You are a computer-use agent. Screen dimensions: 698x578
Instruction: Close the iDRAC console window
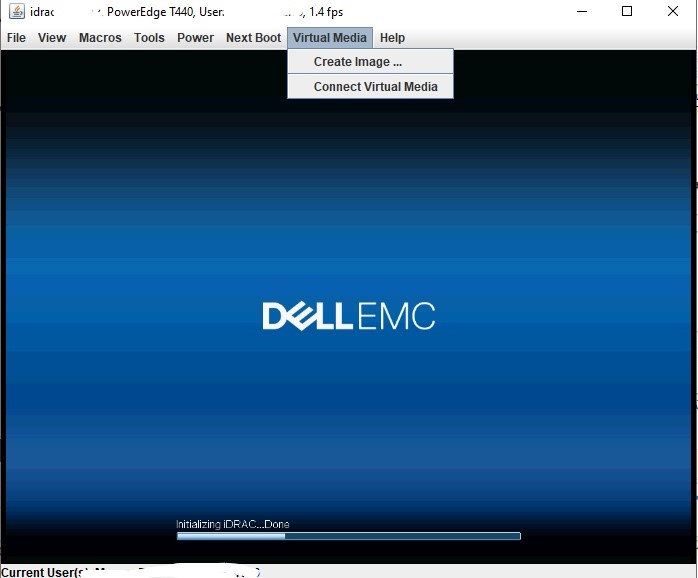[x=673, y=11]
